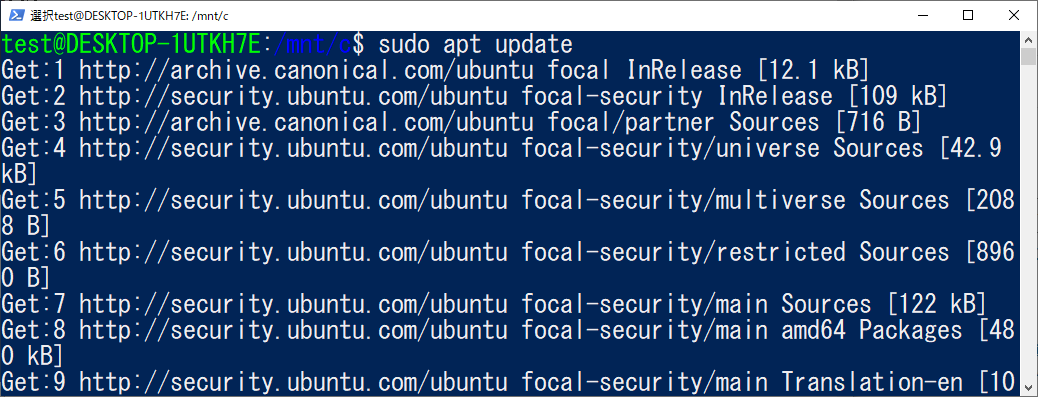This screenshot has width=1038, height=397.
Task: Click the scrollbar up arrow
Action: coord(1028,40)
